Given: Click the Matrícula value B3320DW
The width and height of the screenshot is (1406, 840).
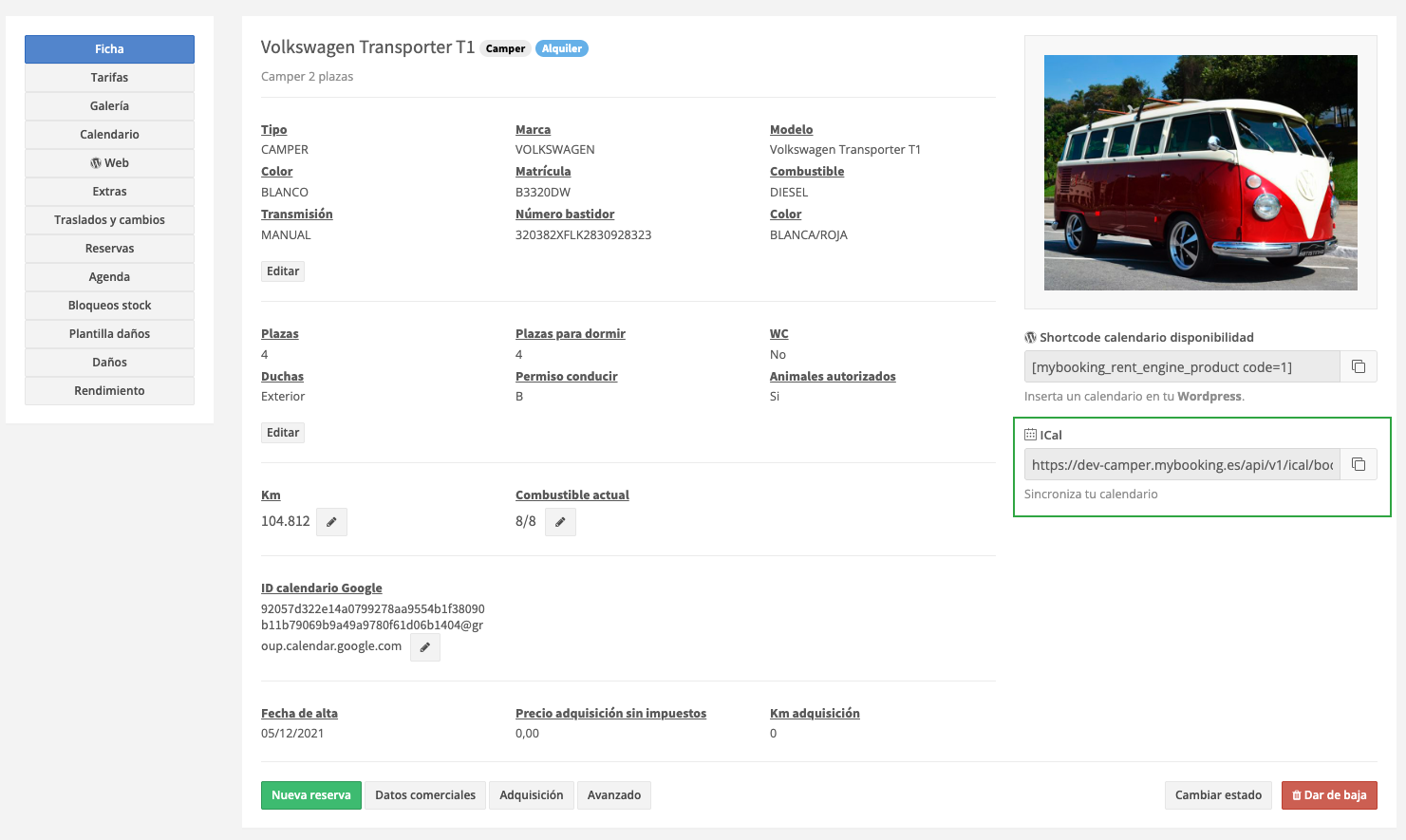Looking at the screenshot, I should [x=543, y=193].
